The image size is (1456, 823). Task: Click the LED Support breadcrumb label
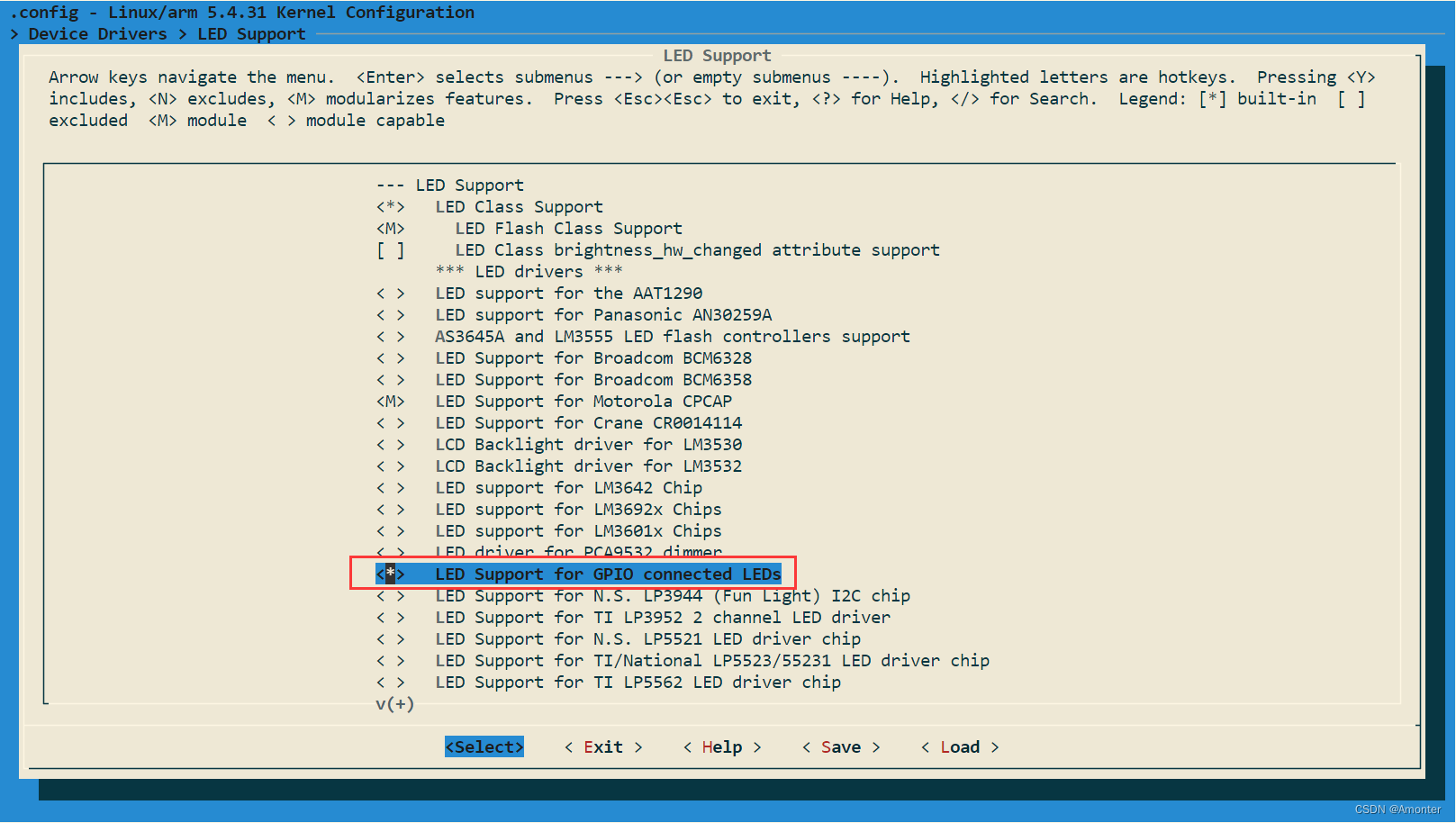(x=251, y=33)
